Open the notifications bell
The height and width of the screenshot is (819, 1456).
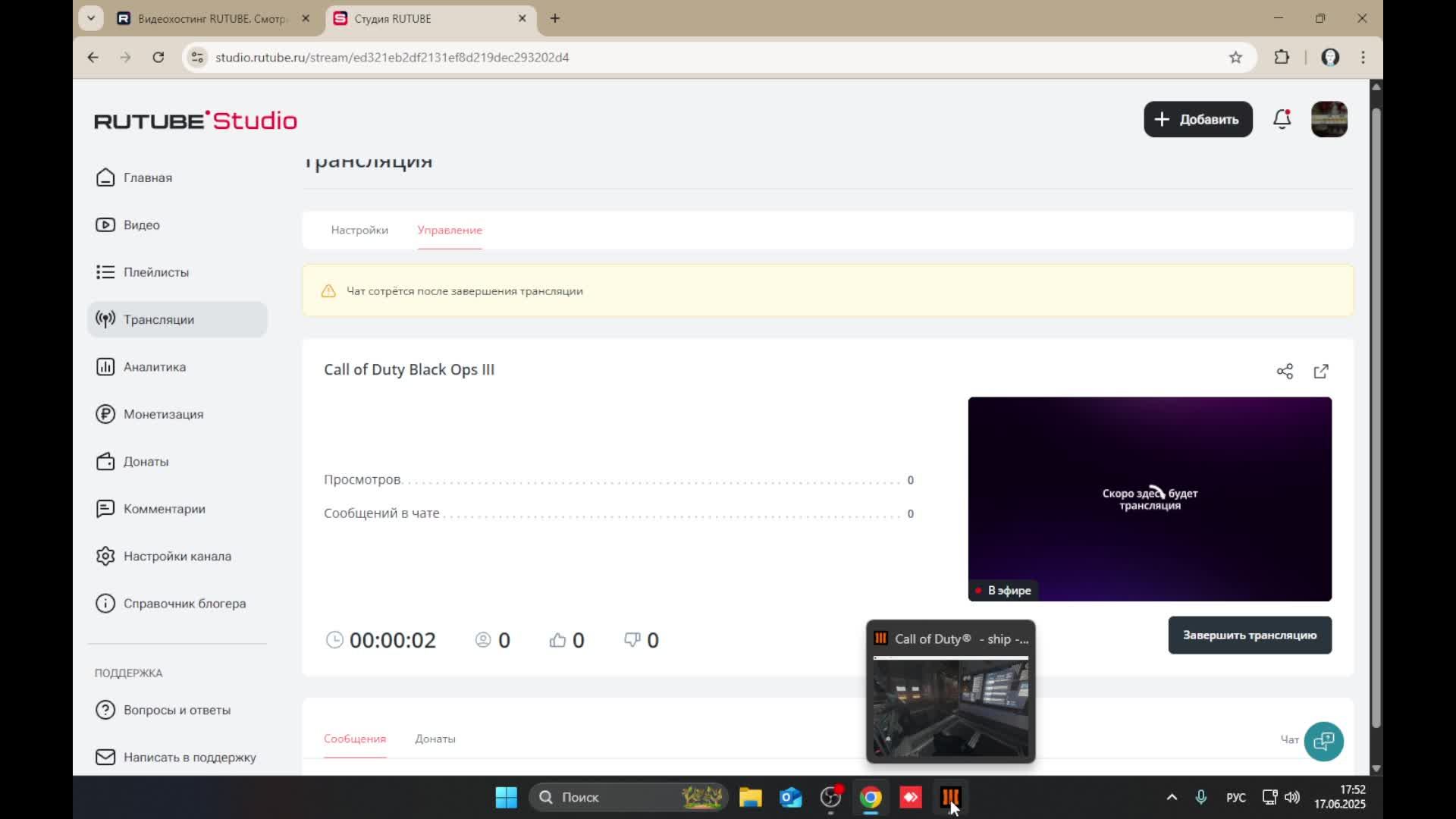(1282, 119)
